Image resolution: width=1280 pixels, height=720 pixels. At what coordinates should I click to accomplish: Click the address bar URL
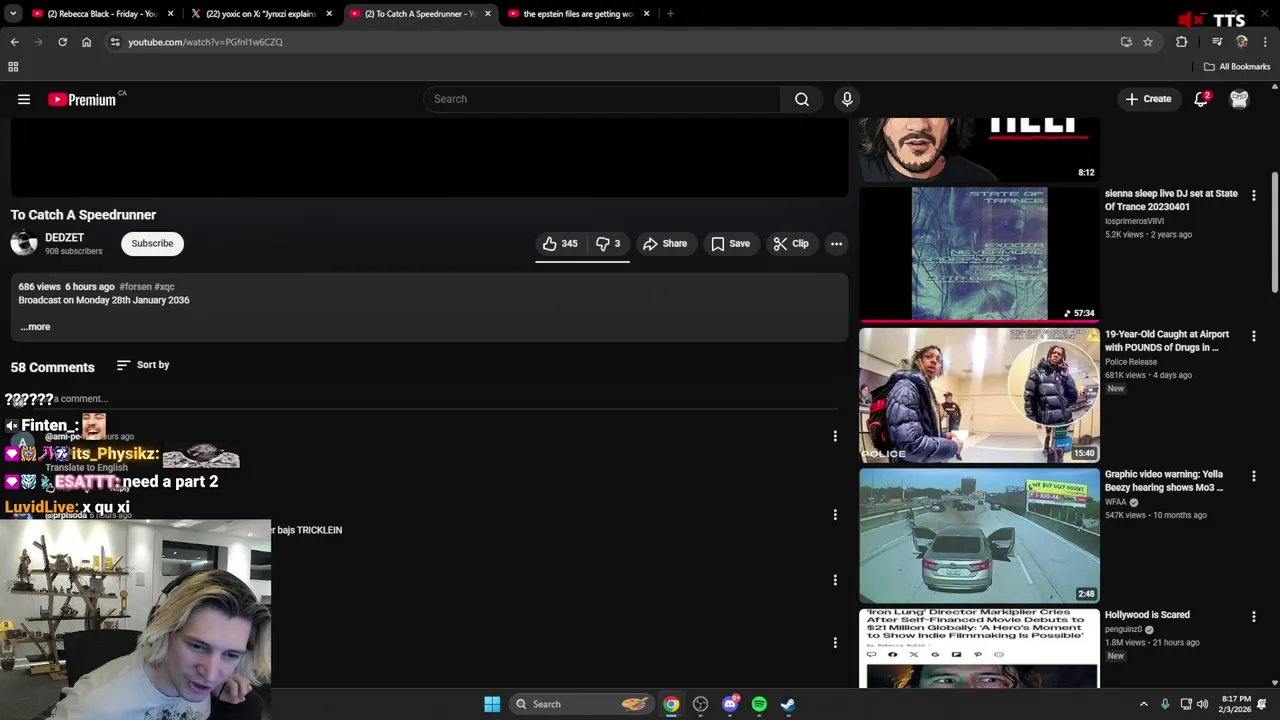(x=205, y=42)
